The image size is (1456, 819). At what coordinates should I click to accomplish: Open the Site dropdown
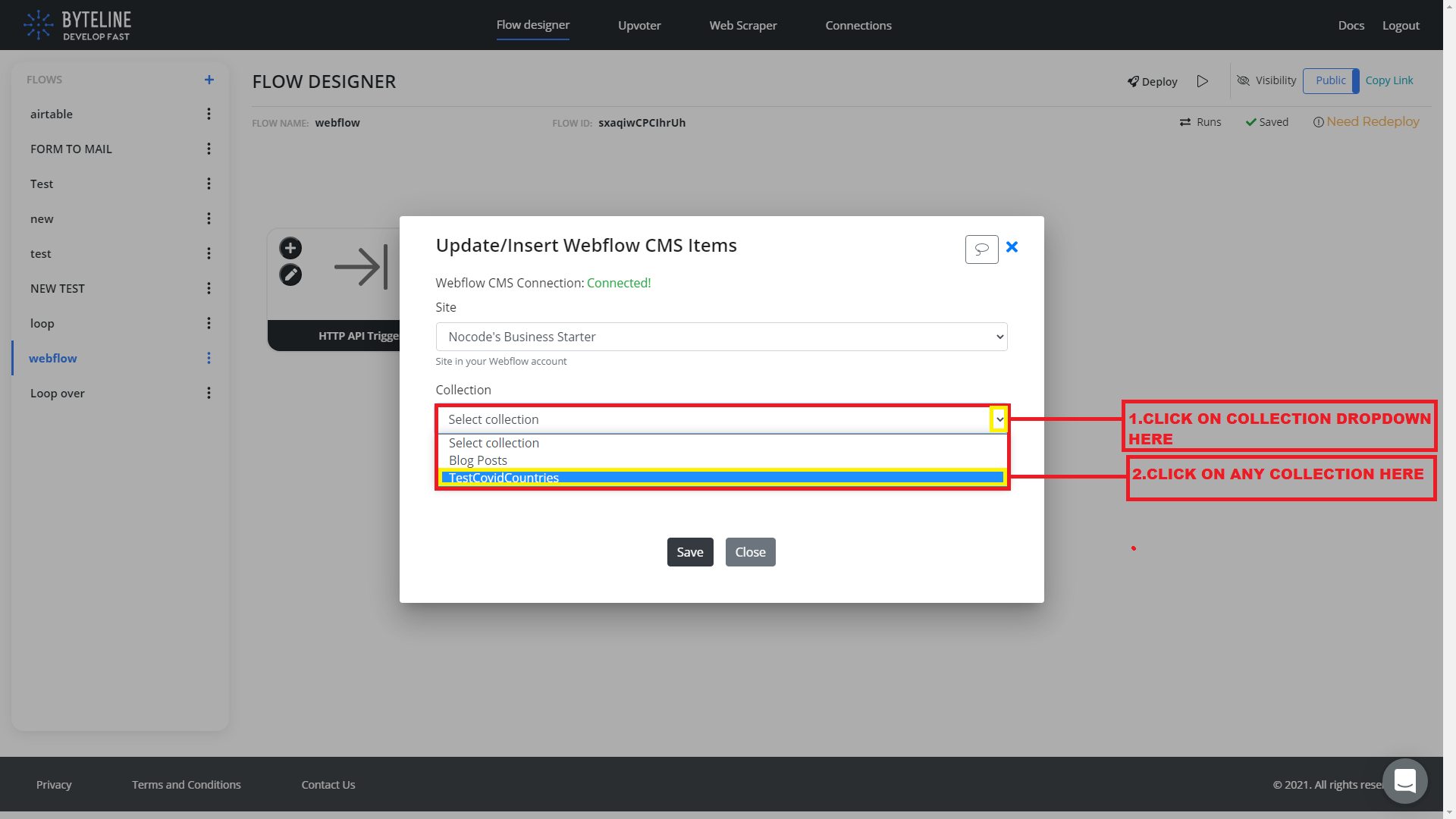[721, 337]
